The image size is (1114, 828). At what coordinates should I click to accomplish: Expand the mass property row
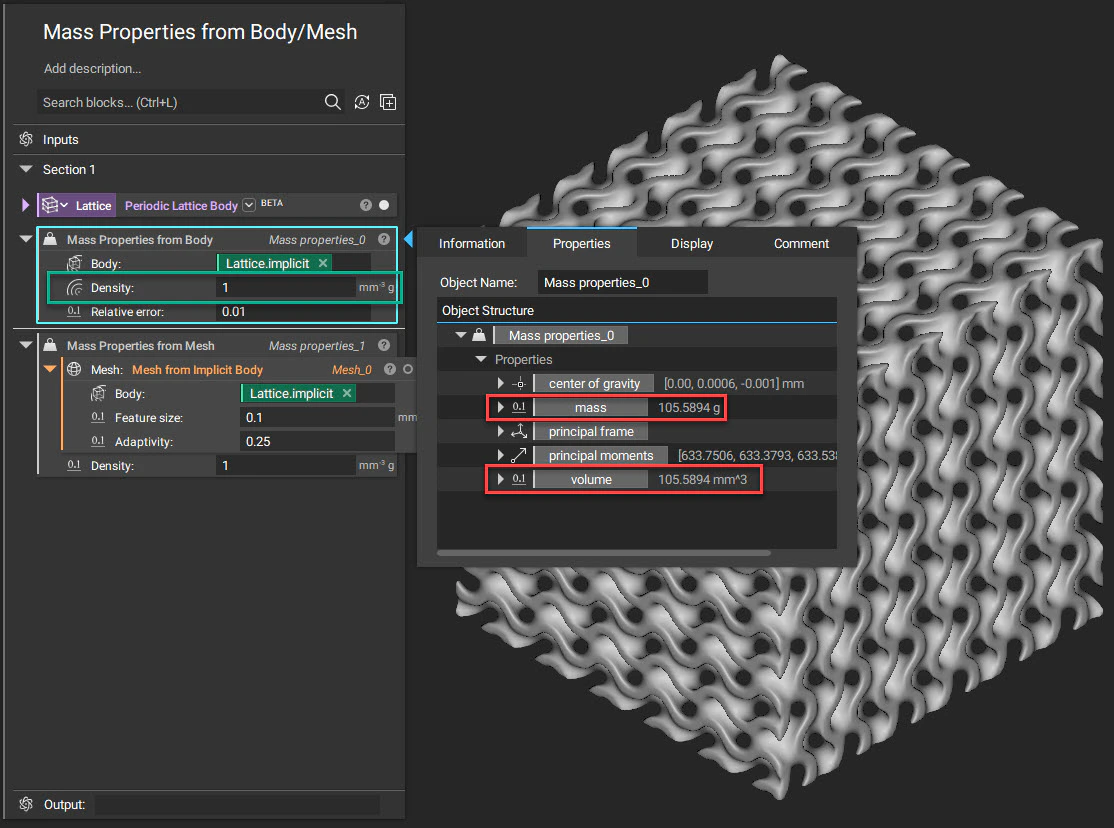click(501, 407)
